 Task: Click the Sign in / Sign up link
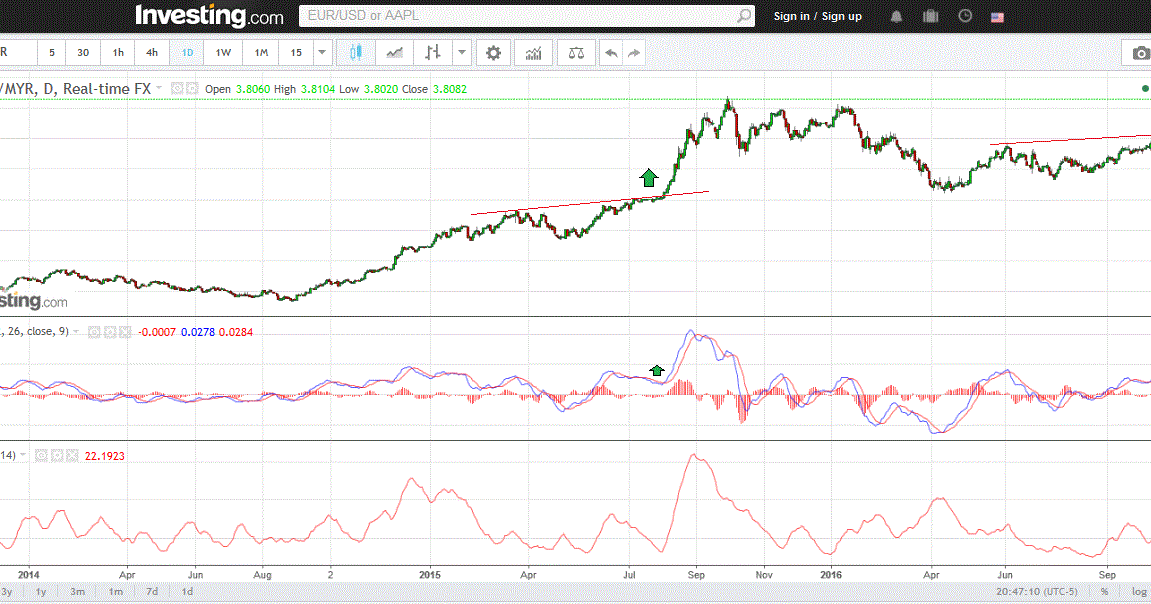point(817,16)
